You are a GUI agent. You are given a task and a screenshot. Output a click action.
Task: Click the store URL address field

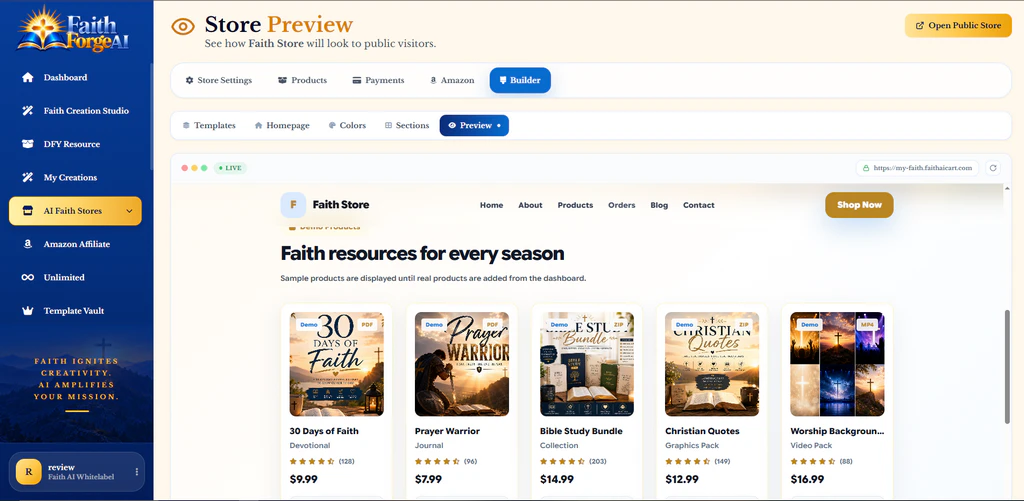pyautogui.click(x=918, y=168)
